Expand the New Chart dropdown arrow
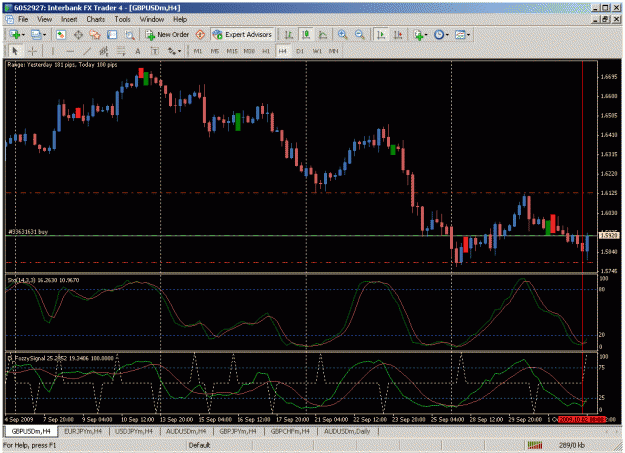 pos(23,35)
